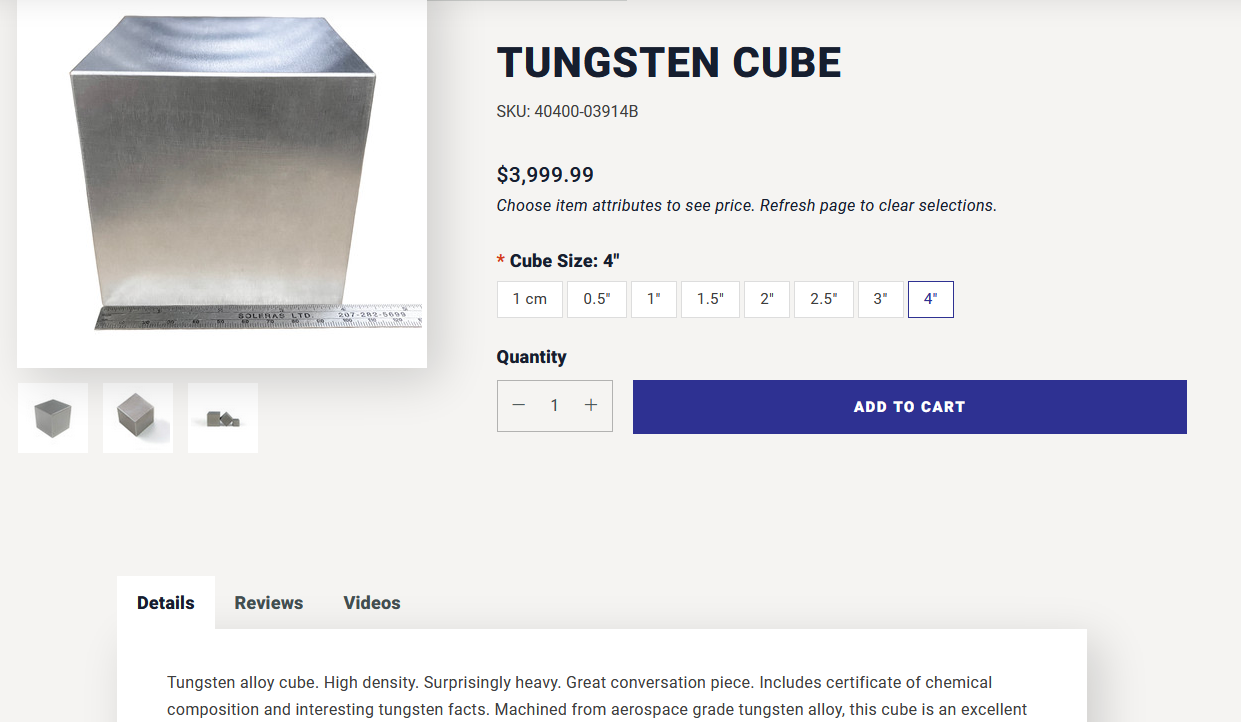Select the 2" cube size option
Viewport: 1241px width, 722px height.
767,299
